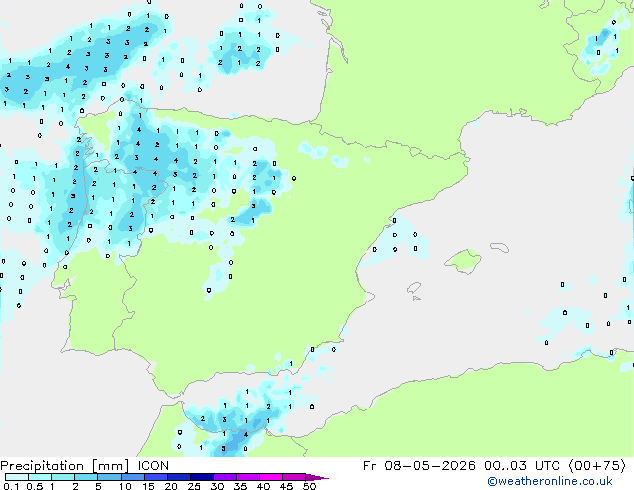Pick the 40–45 mm magenta legend swatch

(x=271, y=477)
